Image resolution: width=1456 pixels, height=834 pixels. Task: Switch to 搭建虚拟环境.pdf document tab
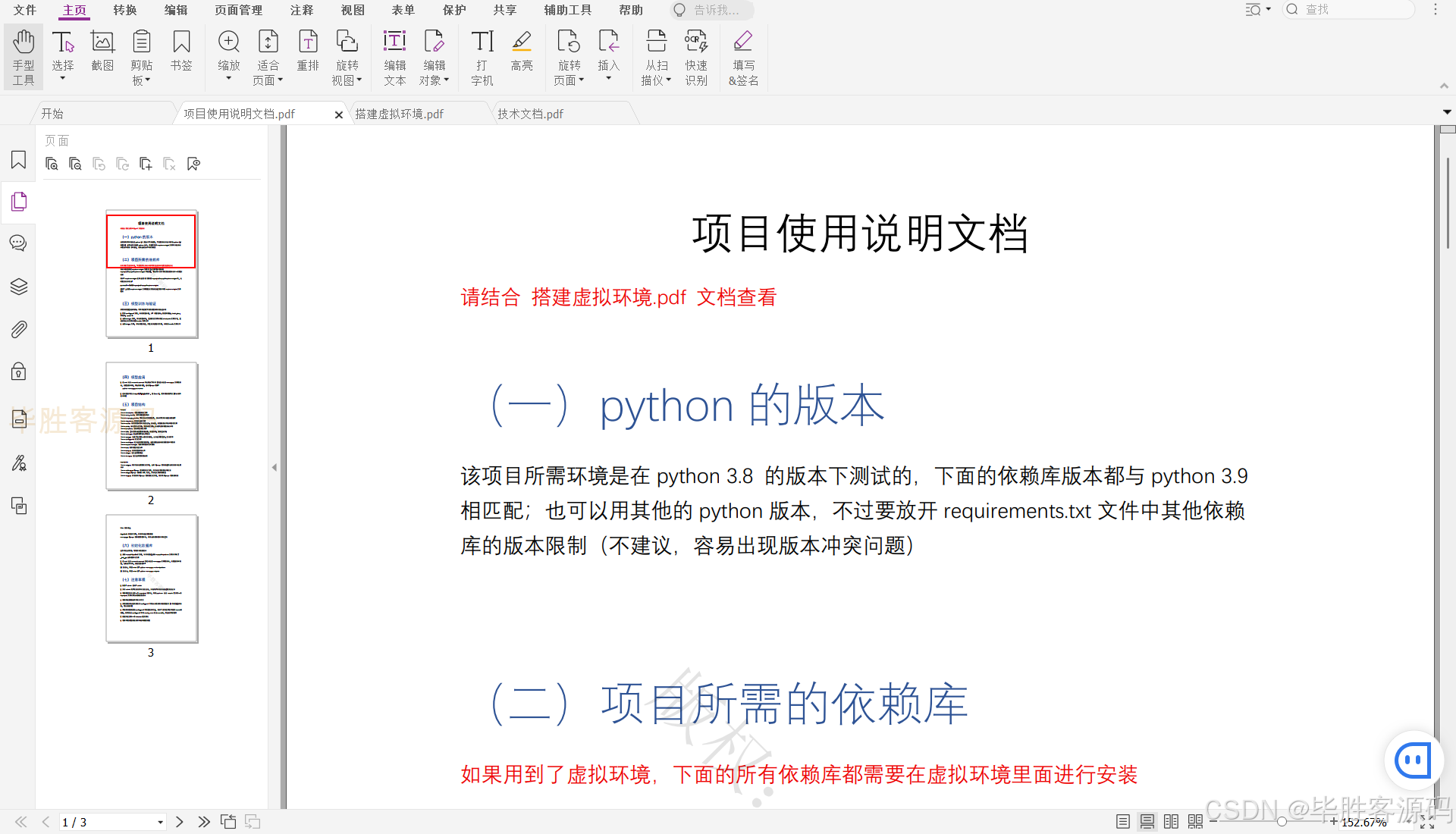pyautogui.click(x=400, y=114)
